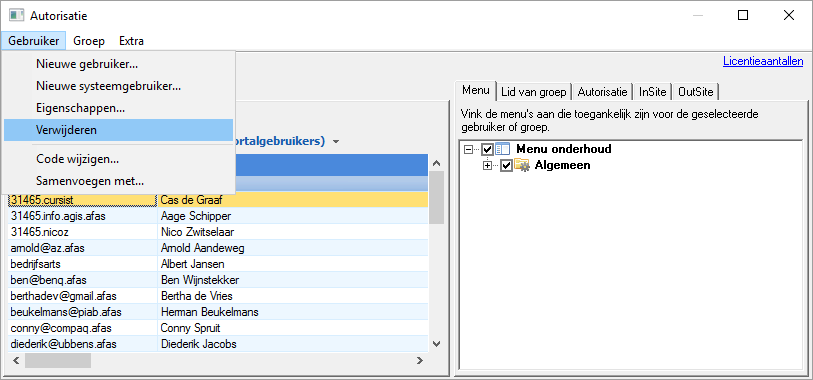Click the Menu onderhoud menu icon
This screenshot has height=380, width=813.
pos(503,149)
